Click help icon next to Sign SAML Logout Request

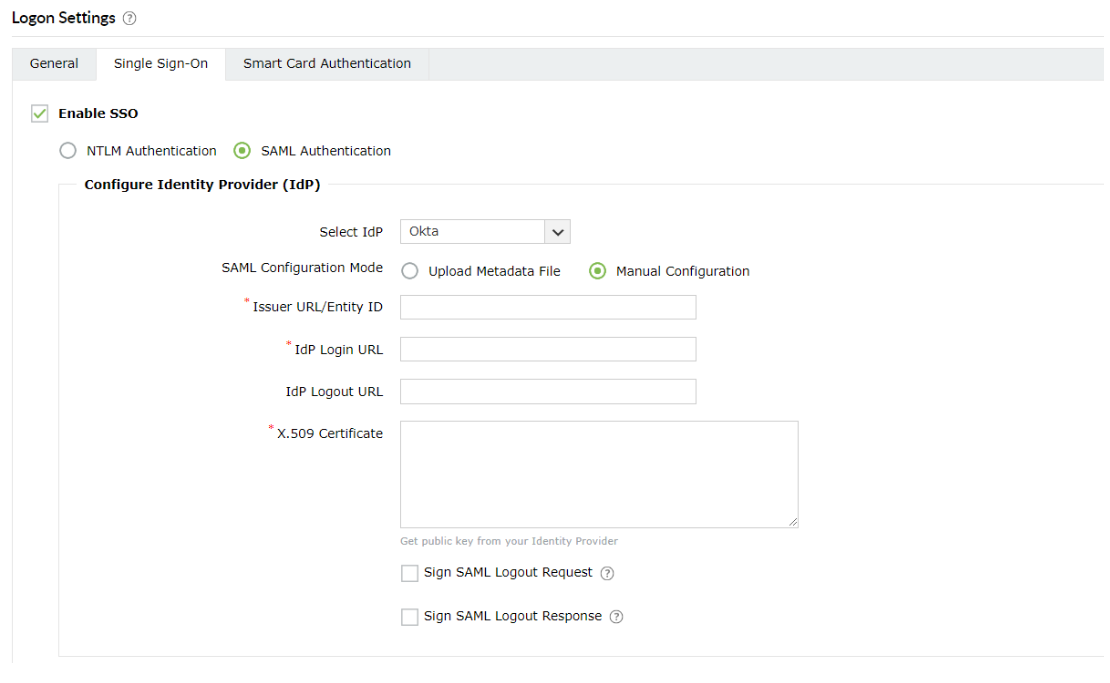coord(607,574)
